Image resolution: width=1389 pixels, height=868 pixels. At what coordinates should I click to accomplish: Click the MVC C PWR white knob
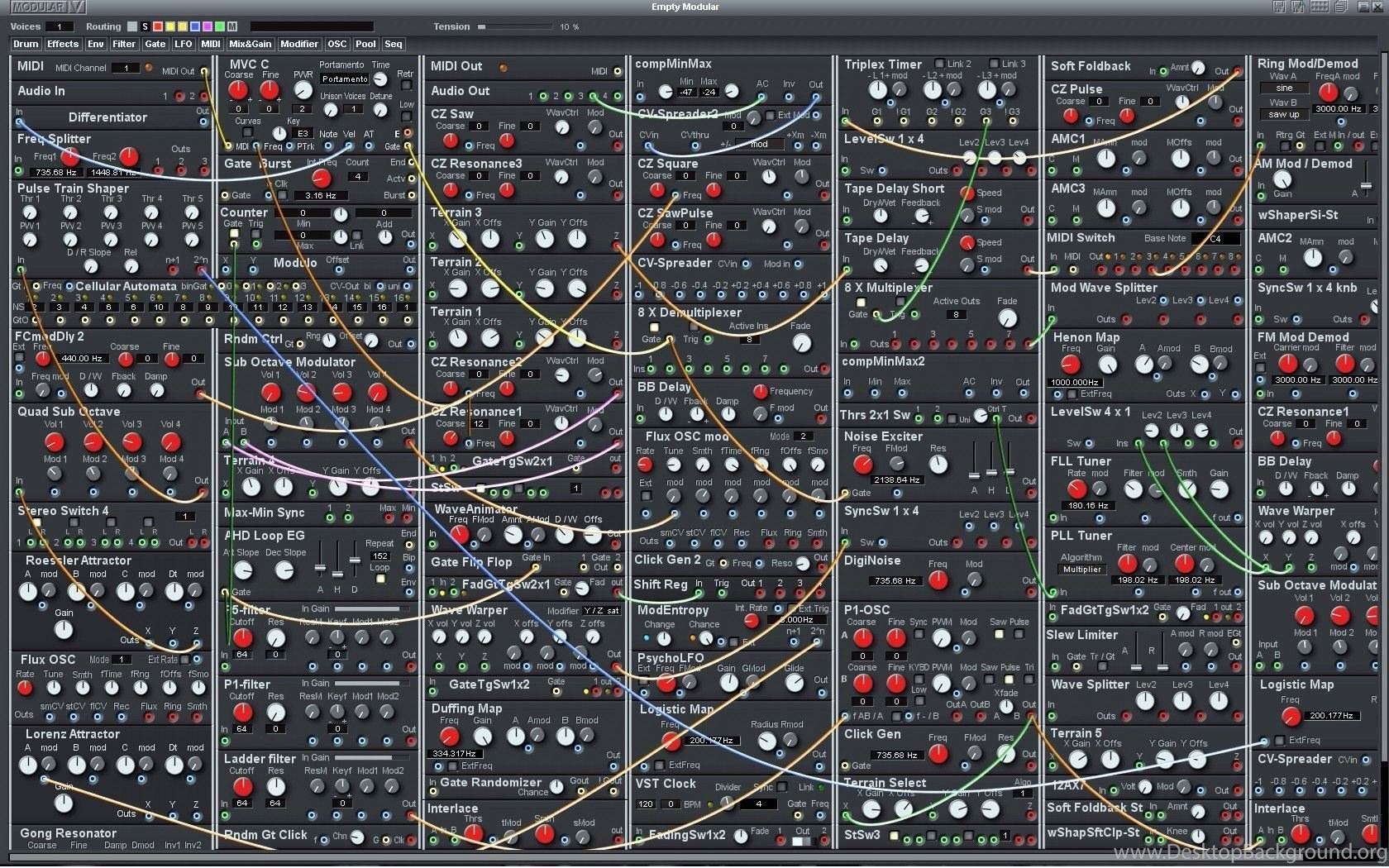coord(303,90)
